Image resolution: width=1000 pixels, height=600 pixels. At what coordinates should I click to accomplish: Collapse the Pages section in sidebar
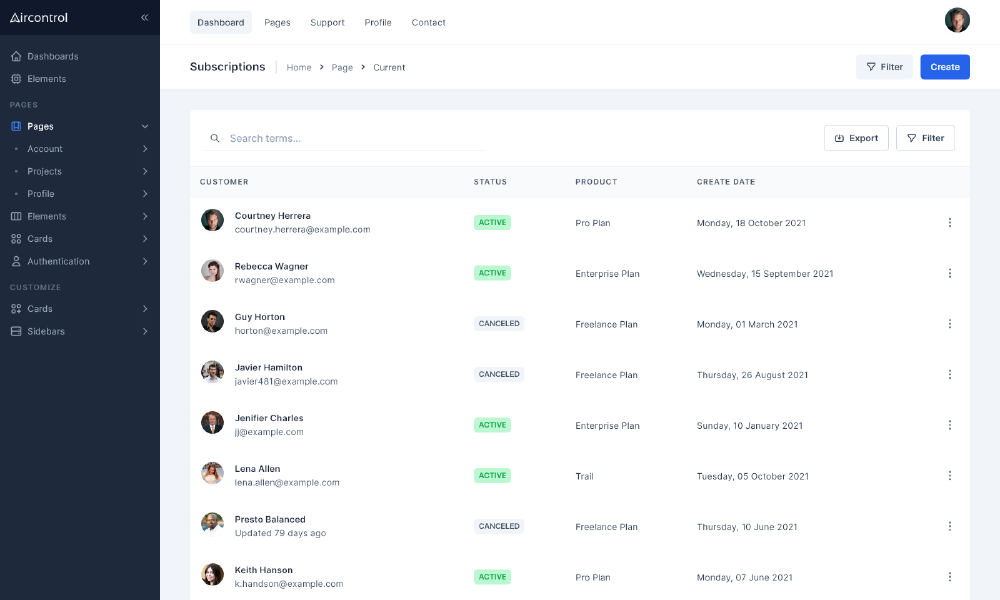coord(145,126)
